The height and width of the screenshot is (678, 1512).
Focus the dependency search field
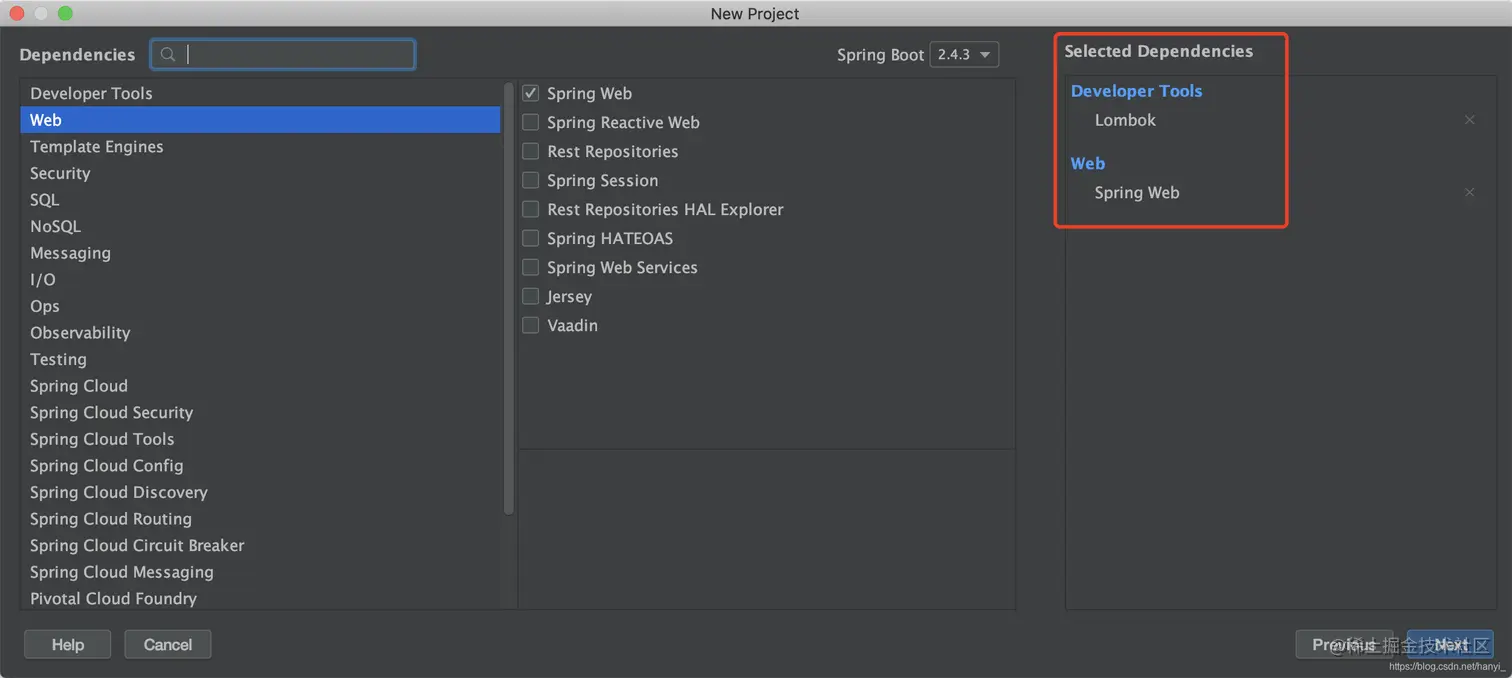[x=283, y=55]
